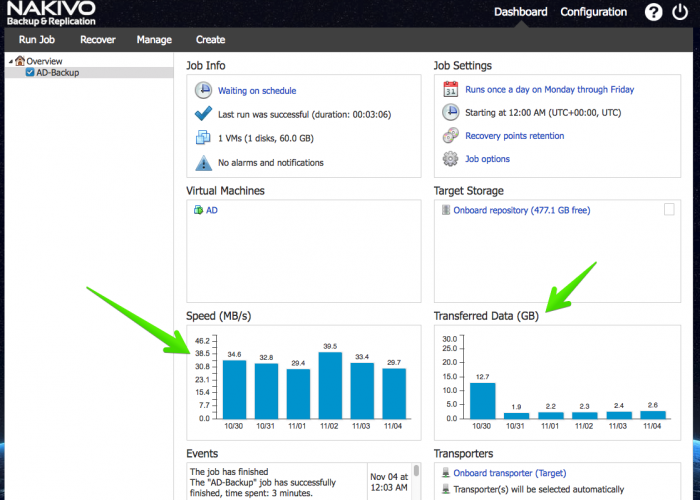Open Onboard repository (477.1 GB free) link

click(x=521, y=210)
